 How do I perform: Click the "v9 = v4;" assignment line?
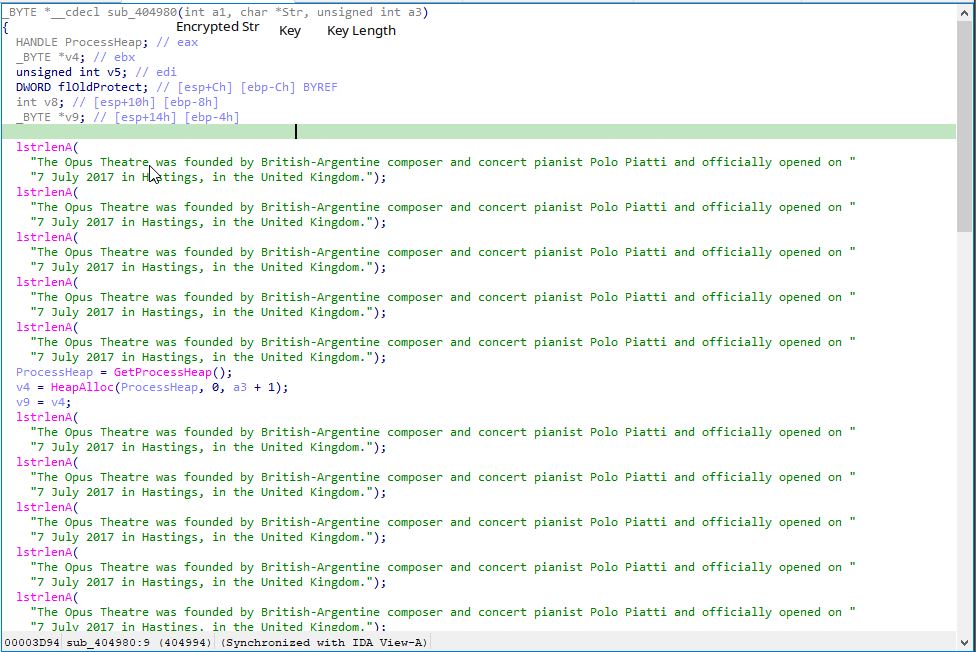pos(43,402)
